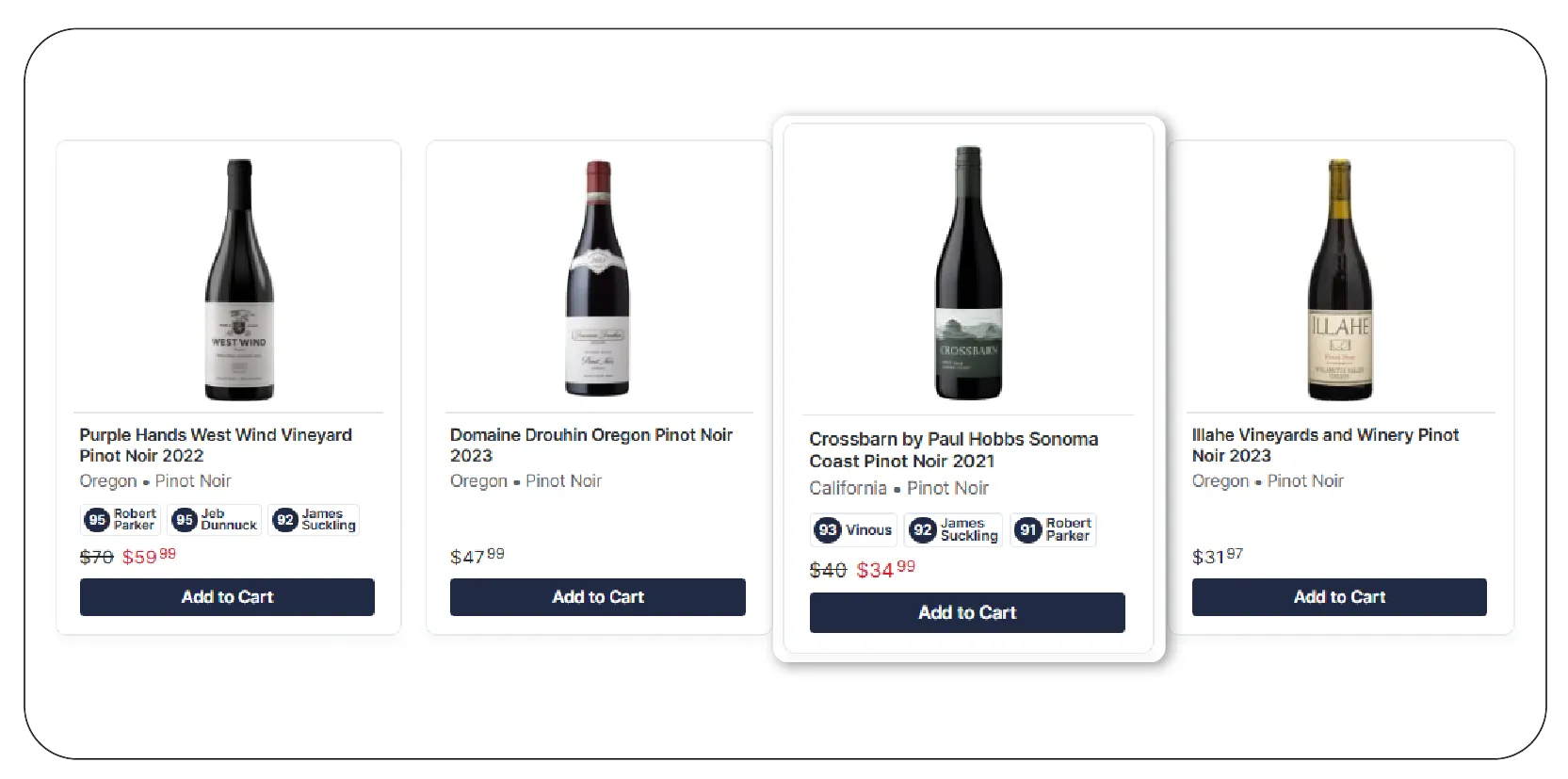This screenshot has width=1568, height=779.
Task: Click the Vinous 93 rating badge
Action: click(852, 529)
